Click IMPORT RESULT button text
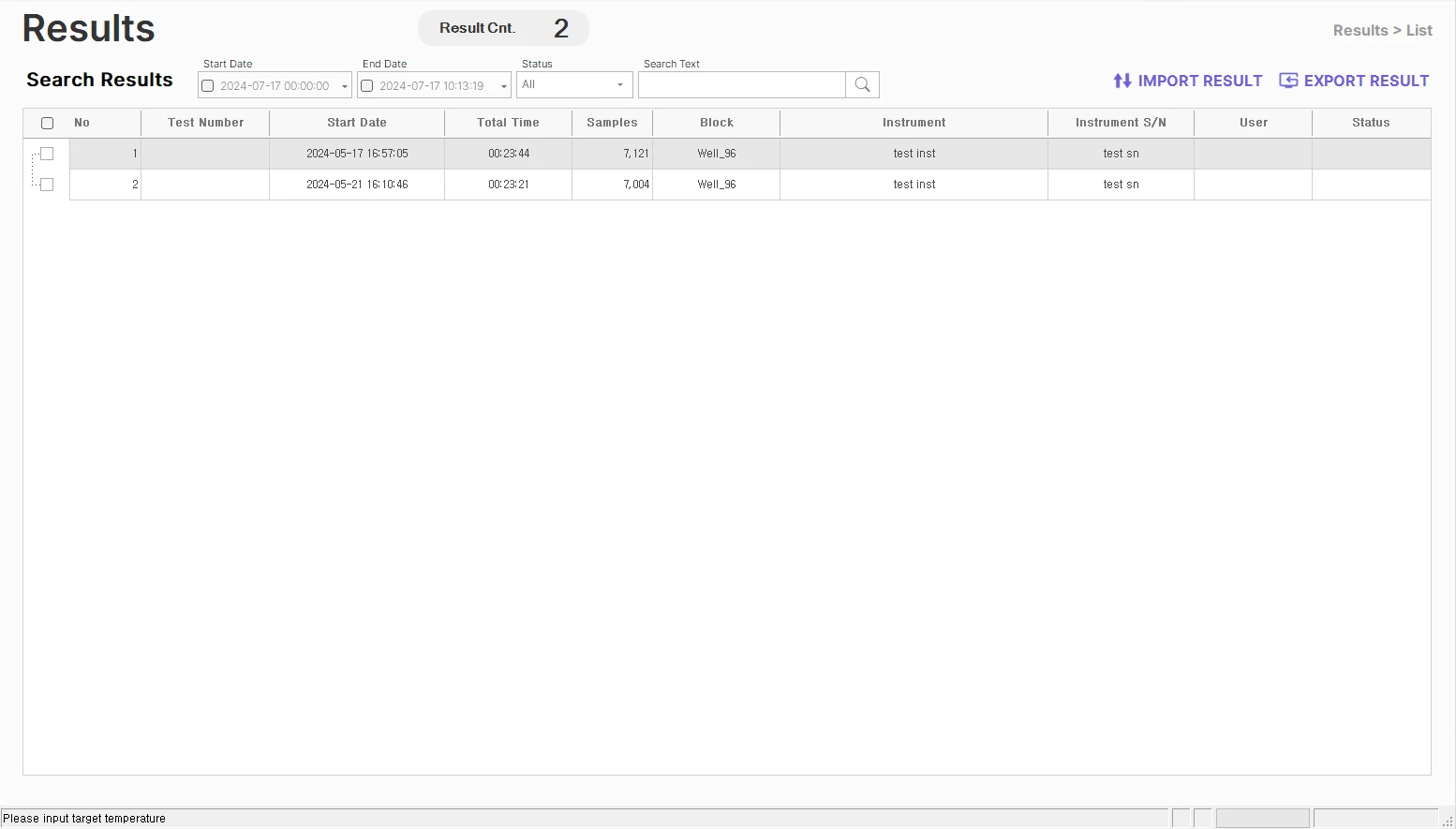Viewport: 1456px width, 829px height. 1200,81
